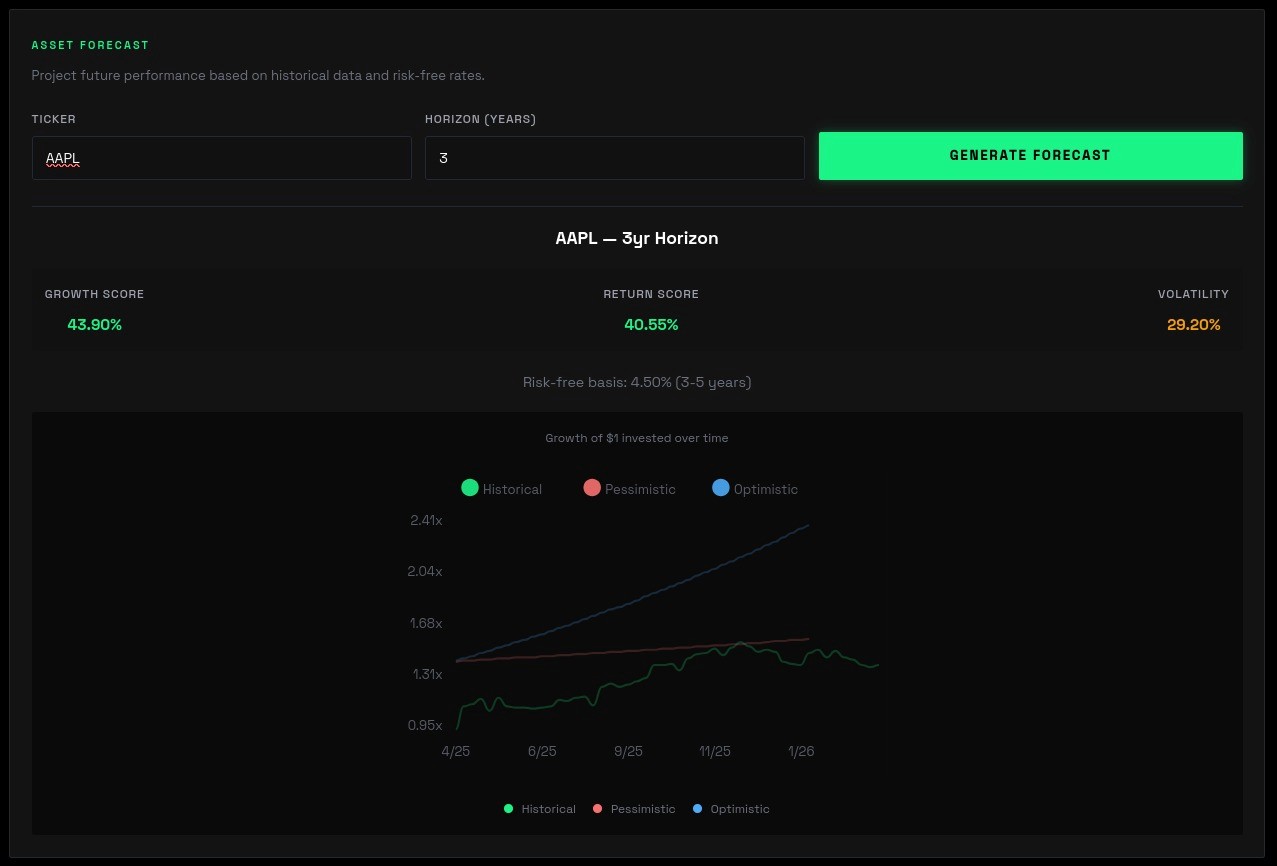Image resolution: width=1277 pixels, height=866 pixels.
Task: Toggle the Pessimistic series in top legend
Action: (x=630, y=489)
